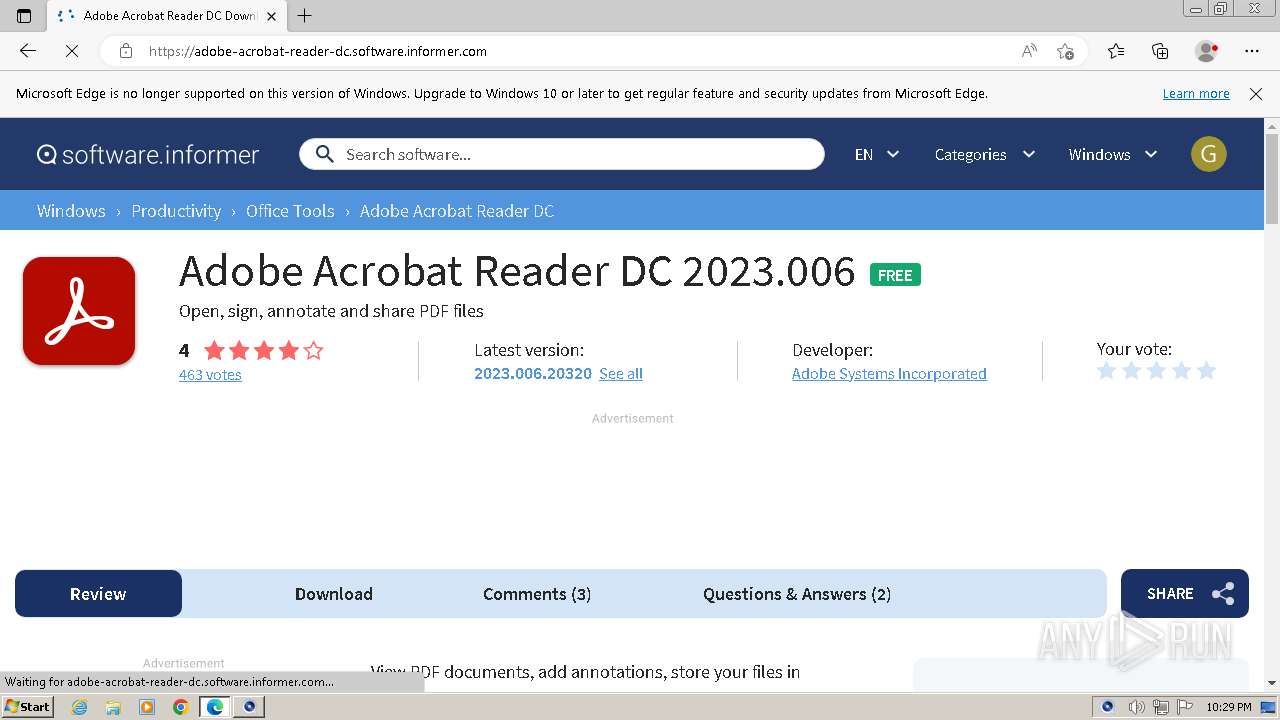Viewport: 1280px width, 720px height.
Task: Vote one star in Your vote
Action: point(1106,371)
